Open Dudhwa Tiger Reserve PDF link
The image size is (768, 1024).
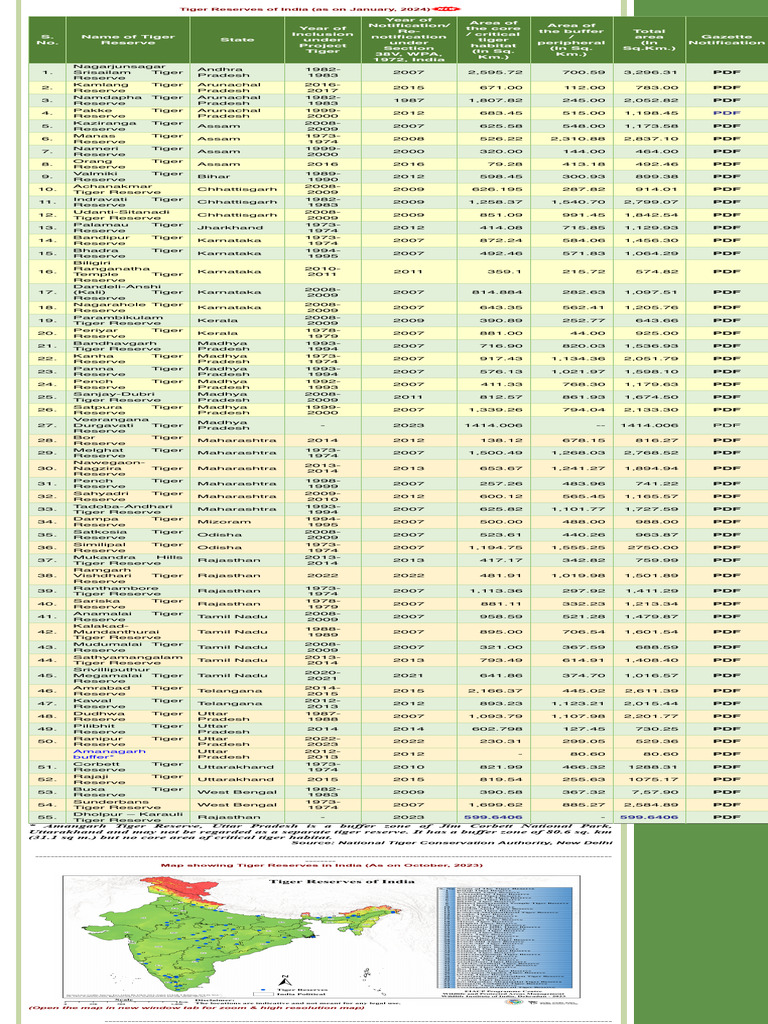point(726,716)
